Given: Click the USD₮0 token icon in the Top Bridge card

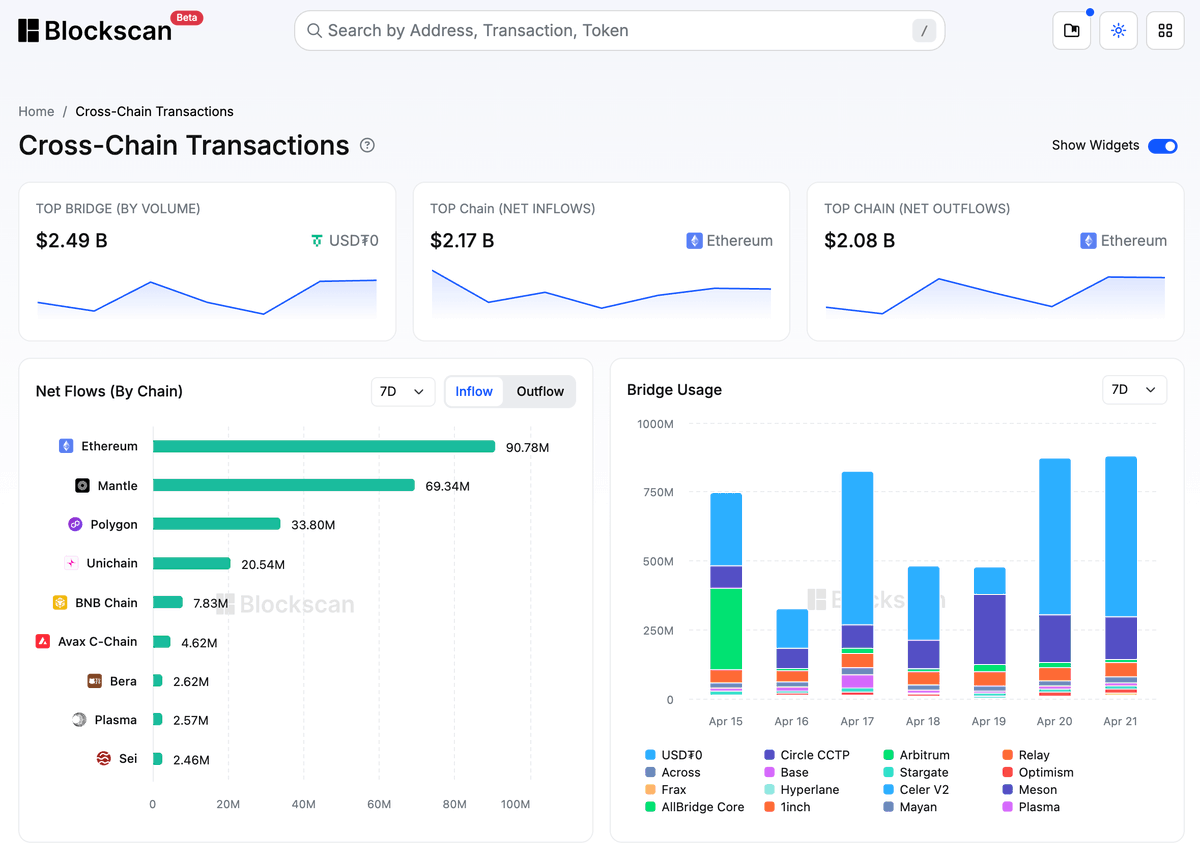Looking at the screenshot, I should point(317,241).
